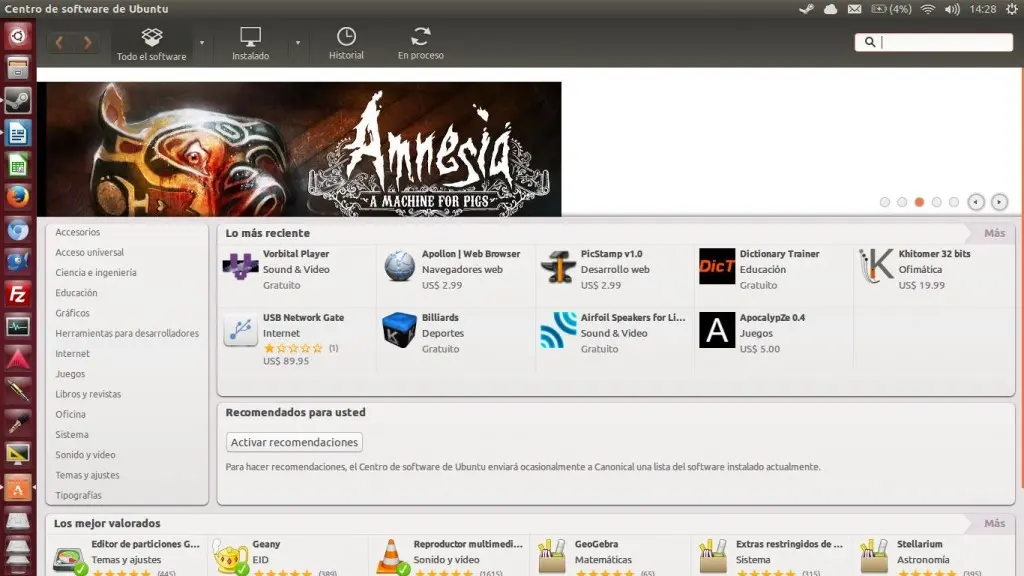Viewport: 1024px width, 576px height.
Task: Expand the dropdown arrow beside Todo el software
Action: pyautogui.click(x=202, y=43)
